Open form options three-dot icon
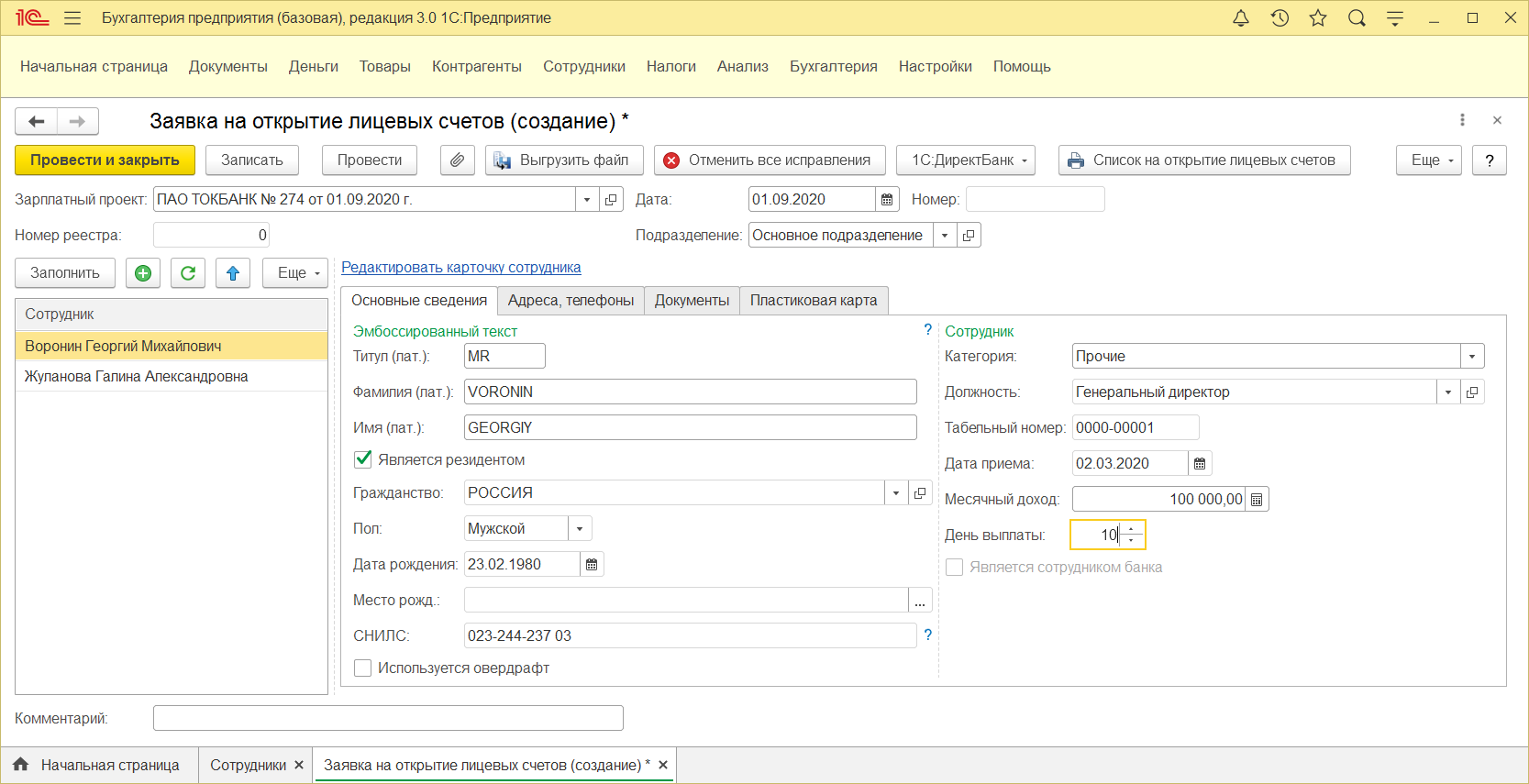This screenshot has width=1529, height=784. pos(1462,120)
